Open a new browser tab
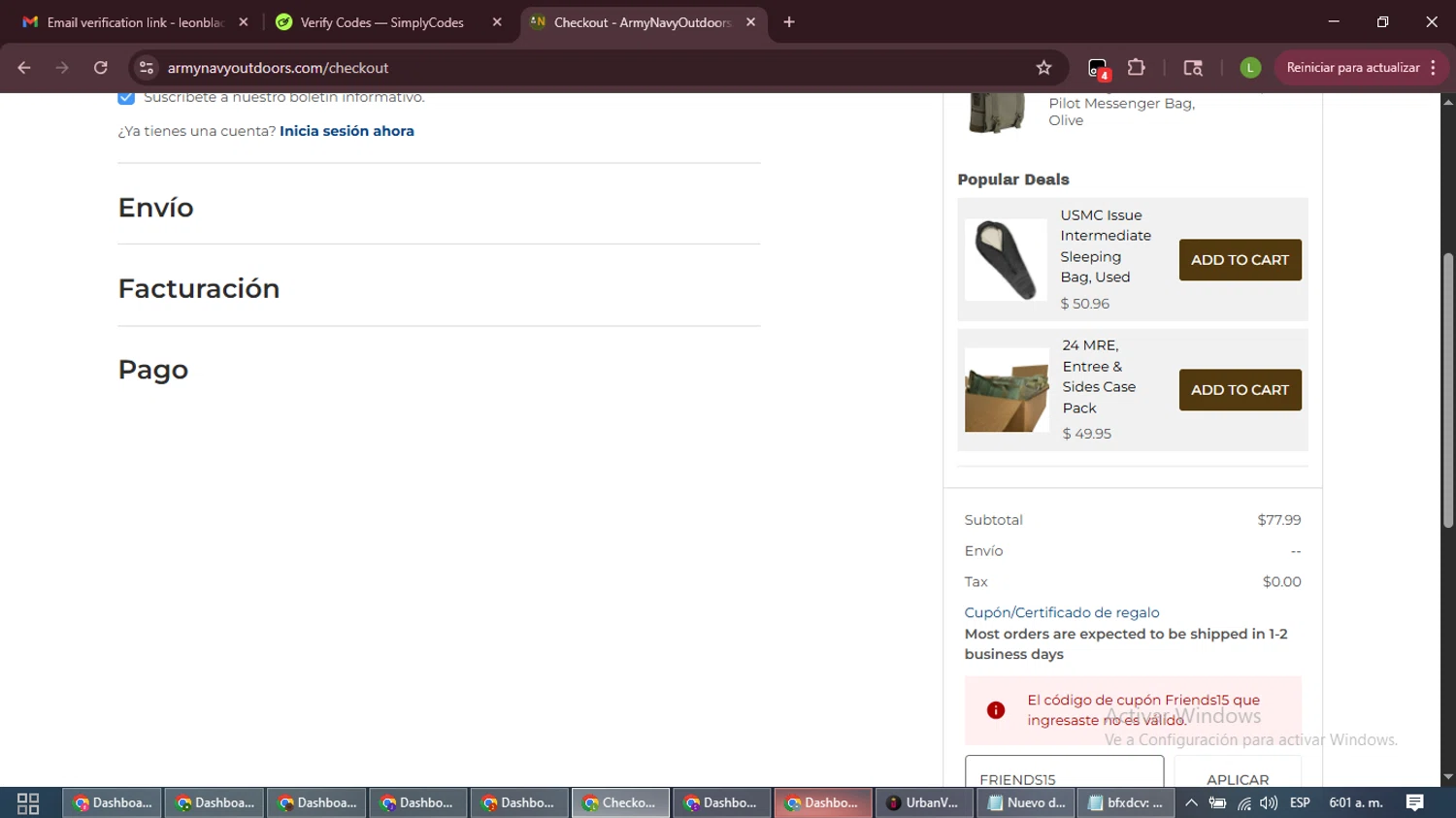Viewport: 1456px width, 818px height. (789, 22)
